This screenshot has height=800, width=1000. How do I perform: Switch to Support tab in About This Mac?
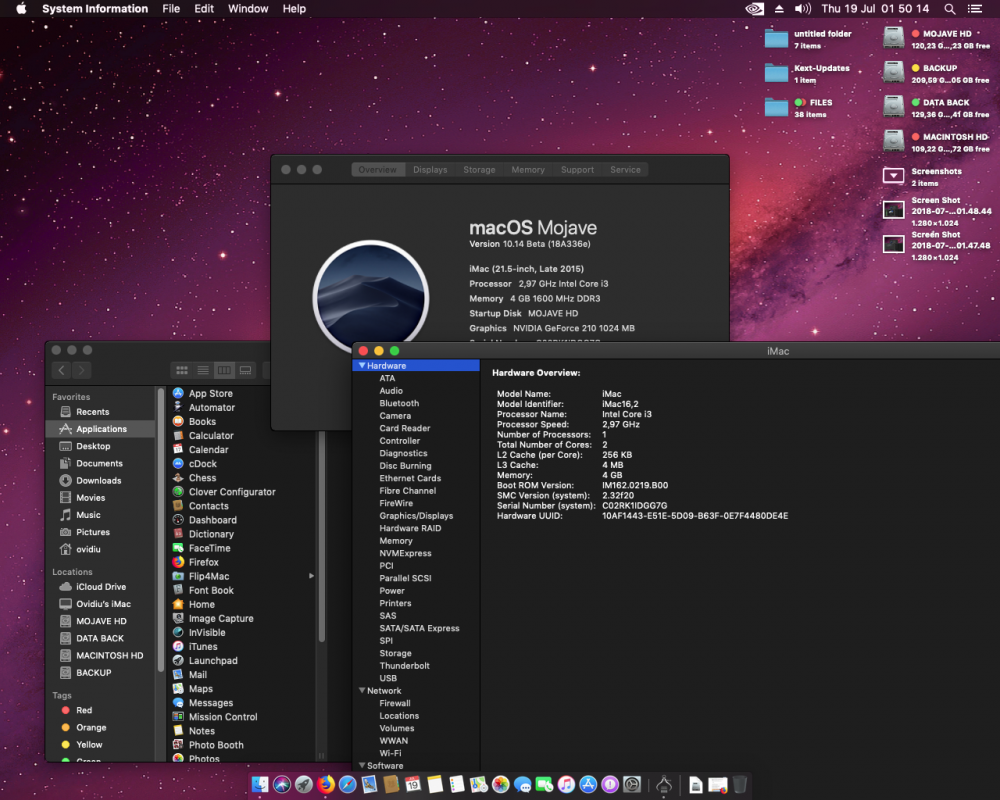click(x=577, y=170)
